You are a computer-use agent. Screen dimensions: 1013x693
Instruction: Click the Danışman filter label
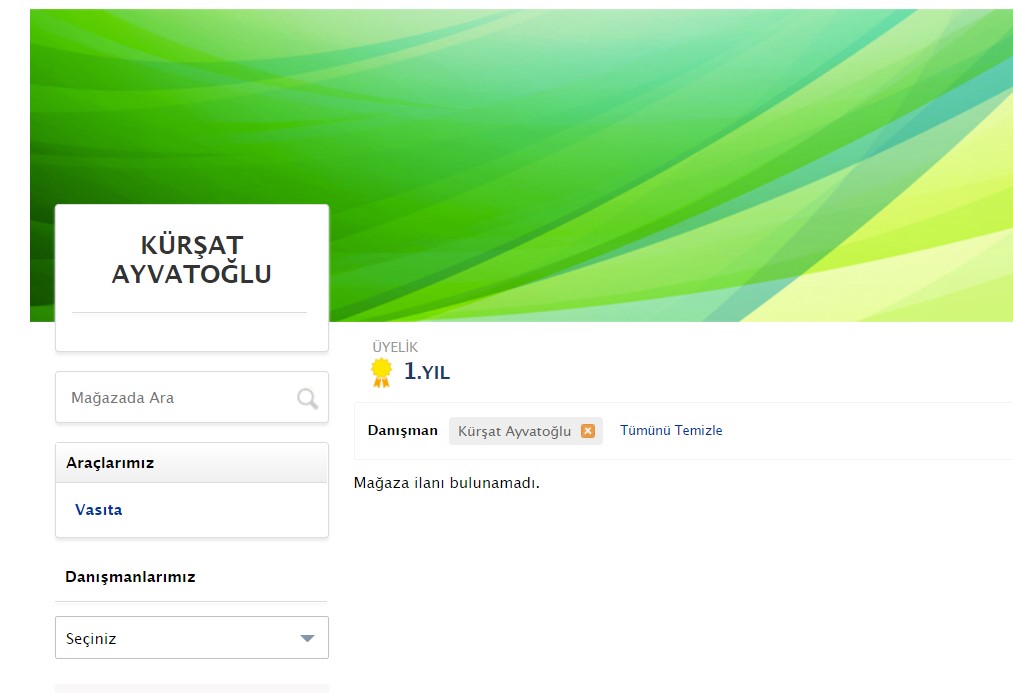(405, 430)
